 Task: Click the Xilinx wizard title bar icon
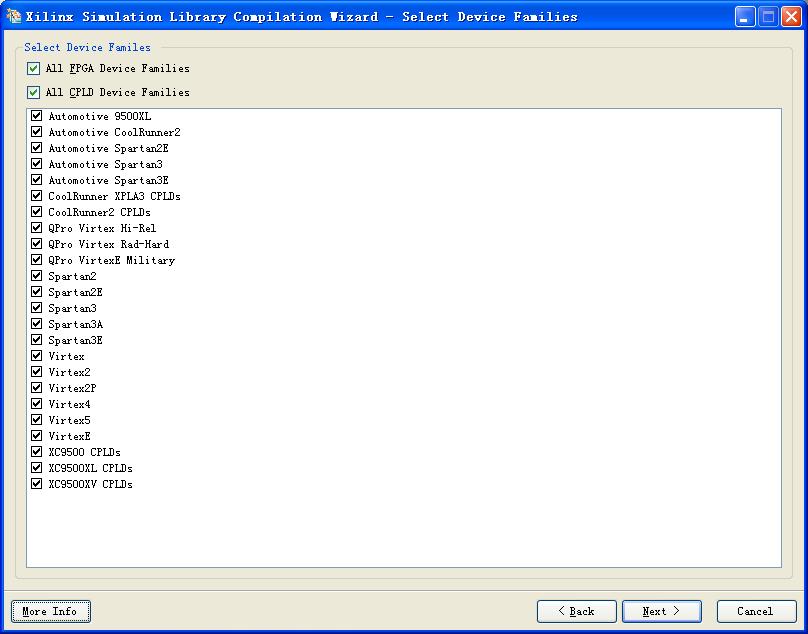click(14, 16)
